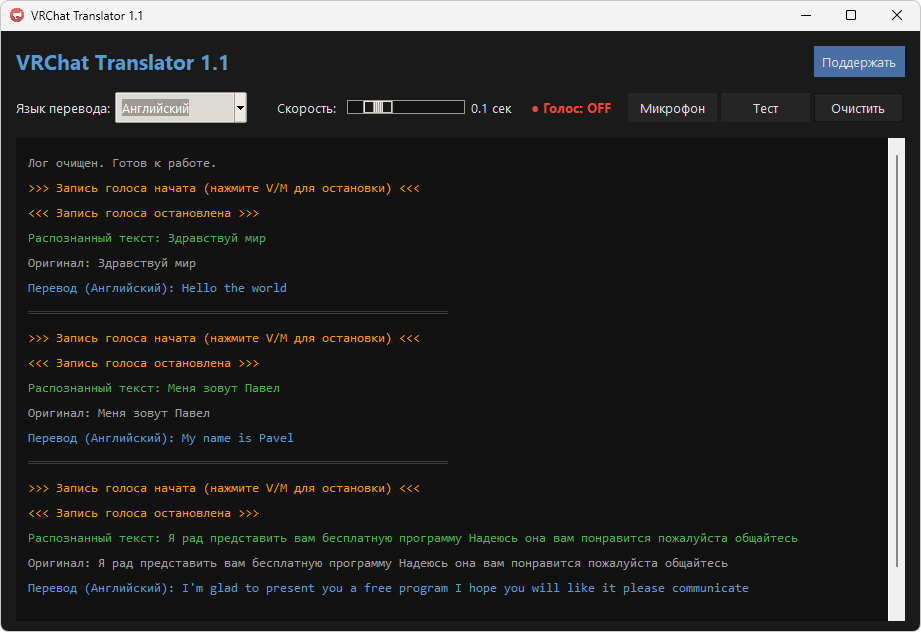The width and height of the screenshot is (921, 632).
Task: Click the VRChat Translator 1.1 heading
Action: point(122,63)
